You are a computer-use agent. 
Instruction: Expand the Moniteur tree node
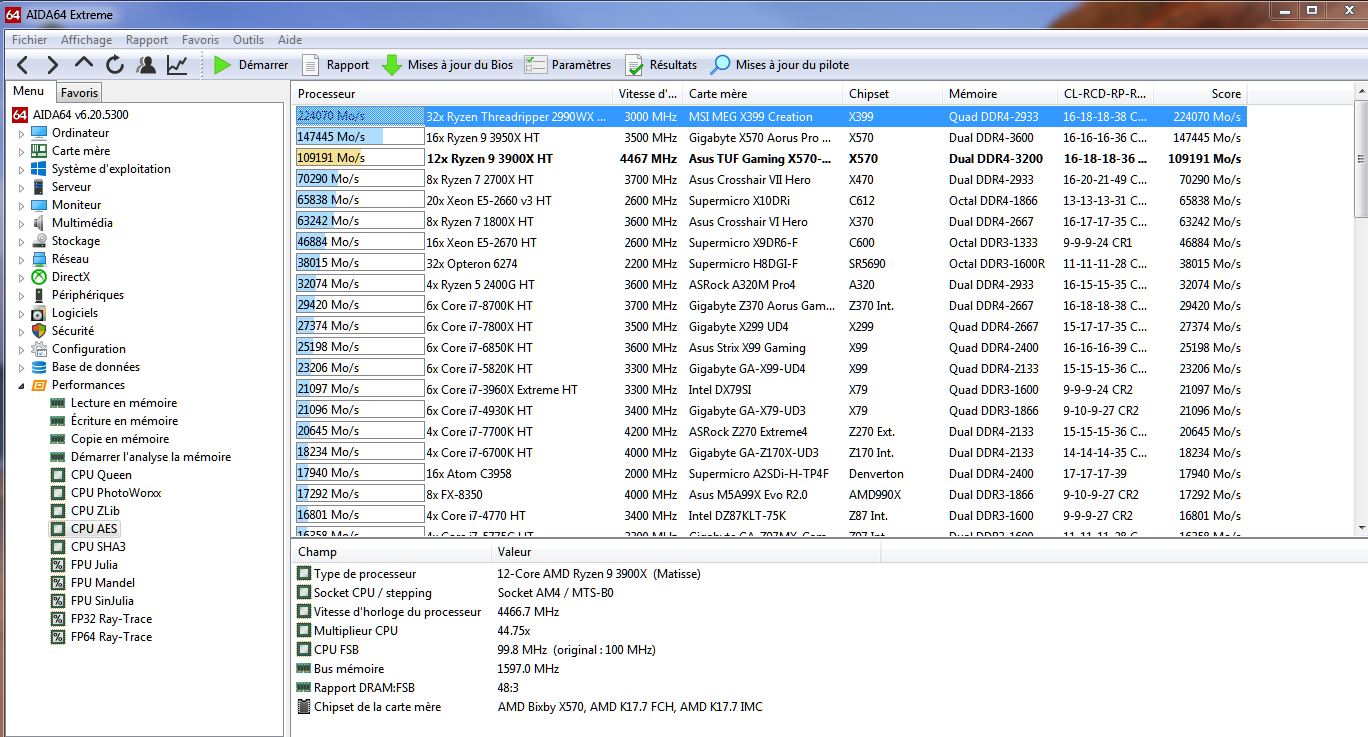pos(21,205)
